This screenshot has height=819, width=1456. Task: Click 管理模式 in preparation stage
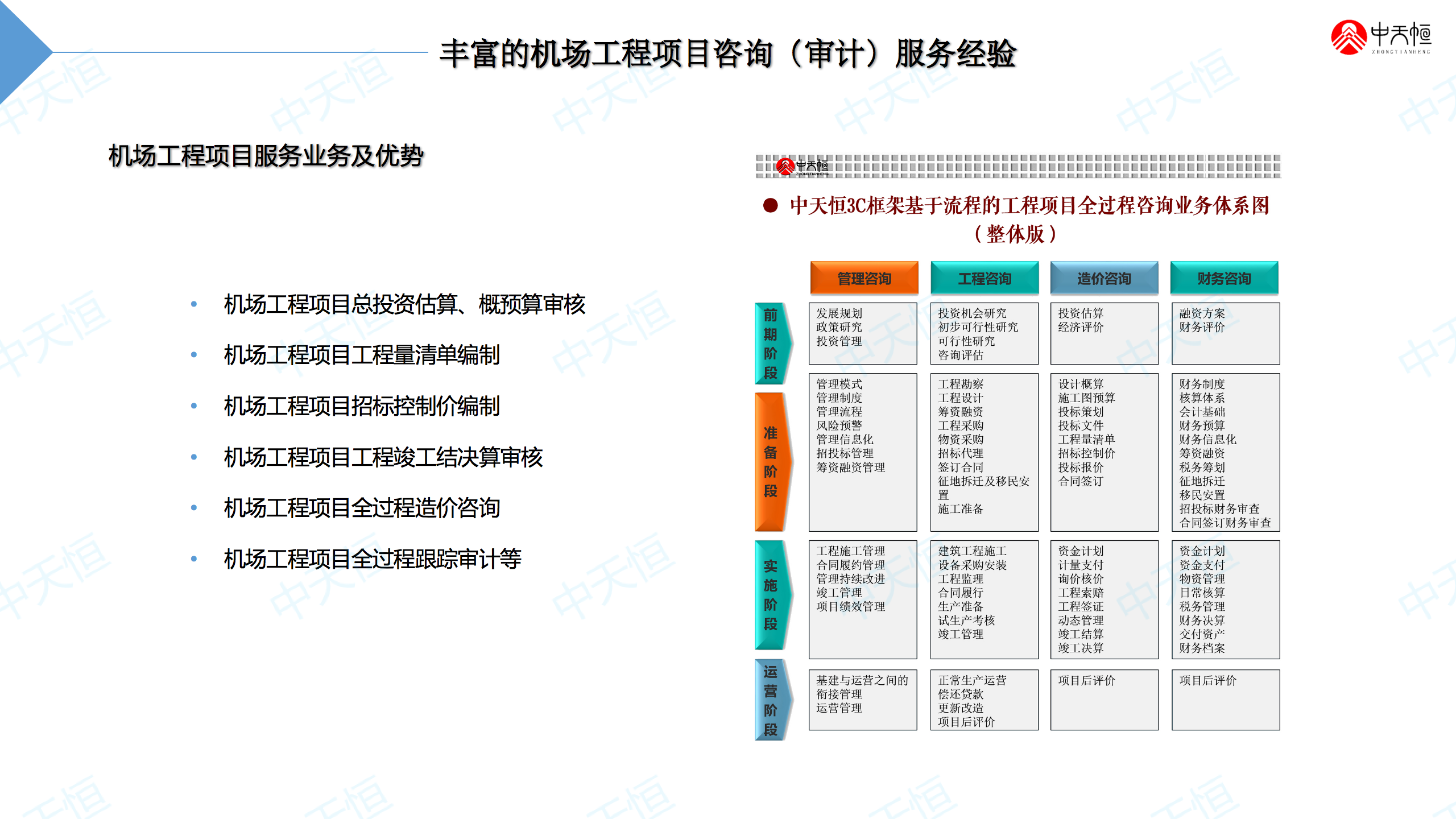click(x=839, y=384)
